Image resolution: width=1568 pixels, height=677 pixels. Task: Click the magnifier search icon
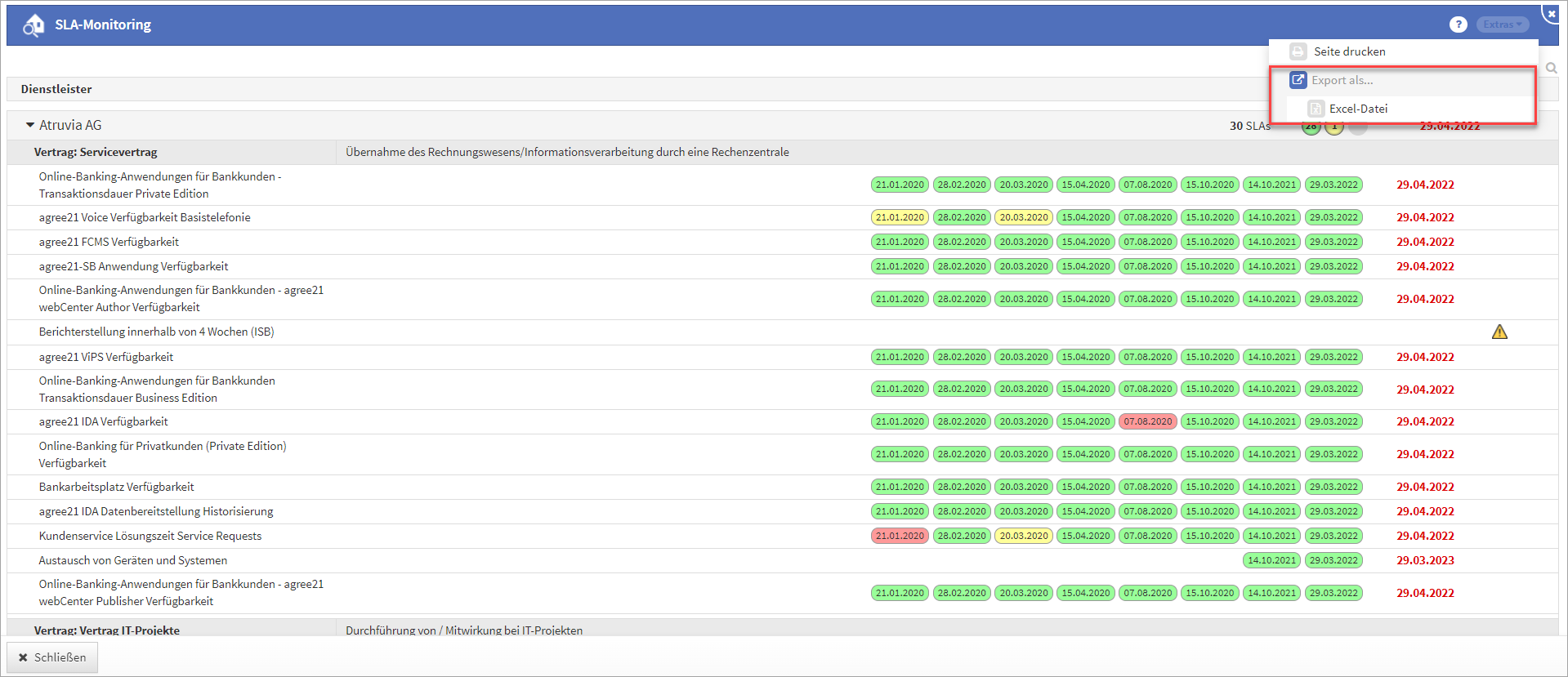pyautogui.click(x=1551, y=69)
